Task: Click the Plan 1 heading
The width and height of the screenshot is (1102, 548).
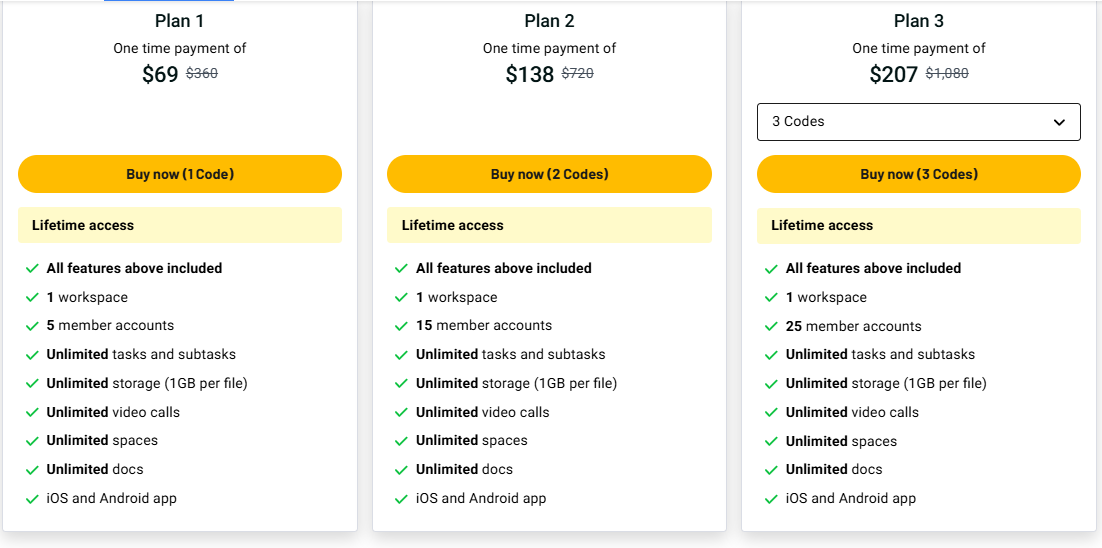Action: [180, 21]
